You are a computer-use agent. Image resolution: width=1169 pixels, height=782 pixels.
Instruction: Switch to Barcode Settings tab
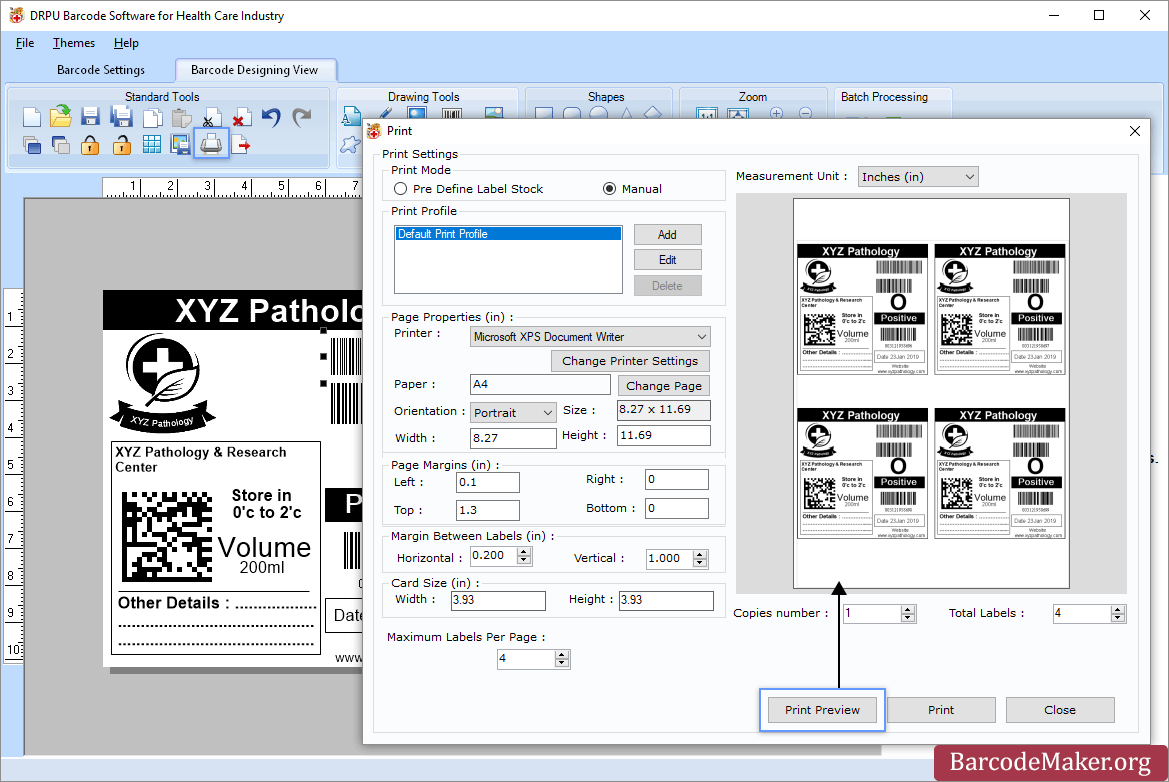click(101, 70)
